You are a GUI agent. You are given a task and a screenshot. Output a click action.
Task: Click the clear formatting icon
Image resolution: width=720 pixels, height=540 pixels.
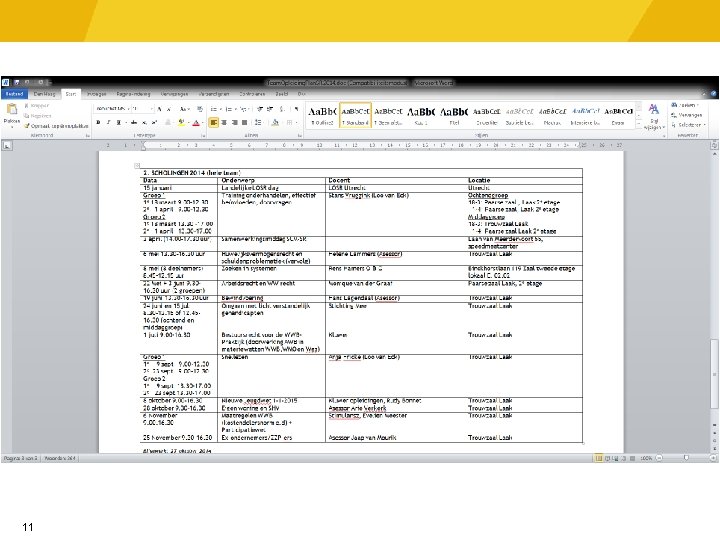200,109
